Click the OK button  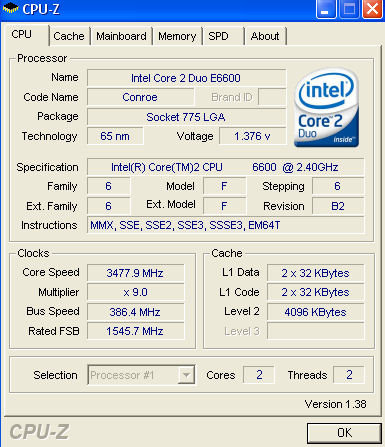click(344, 433)
